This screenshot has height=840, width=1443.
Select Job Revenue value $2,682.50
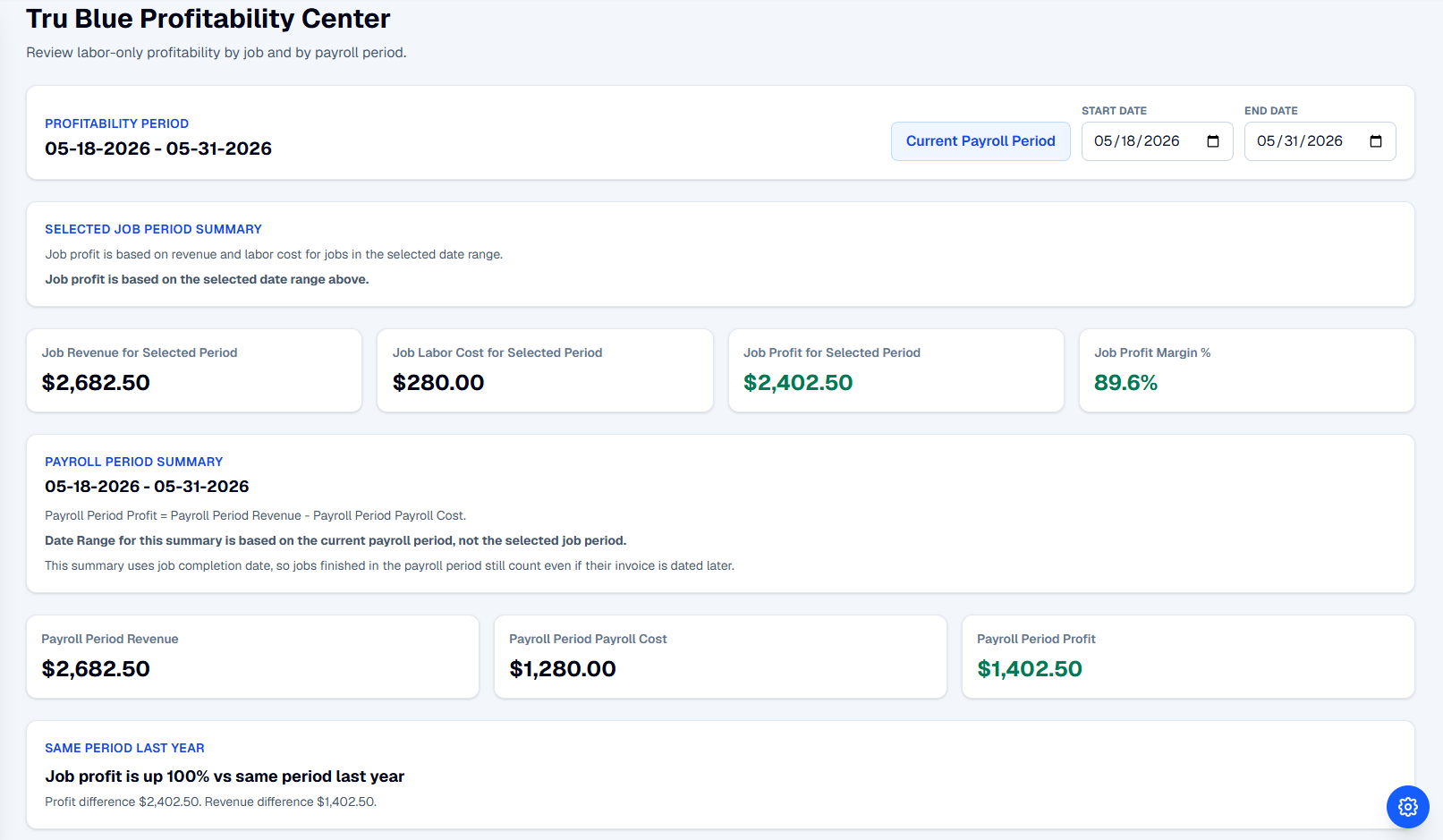(96, 383)
